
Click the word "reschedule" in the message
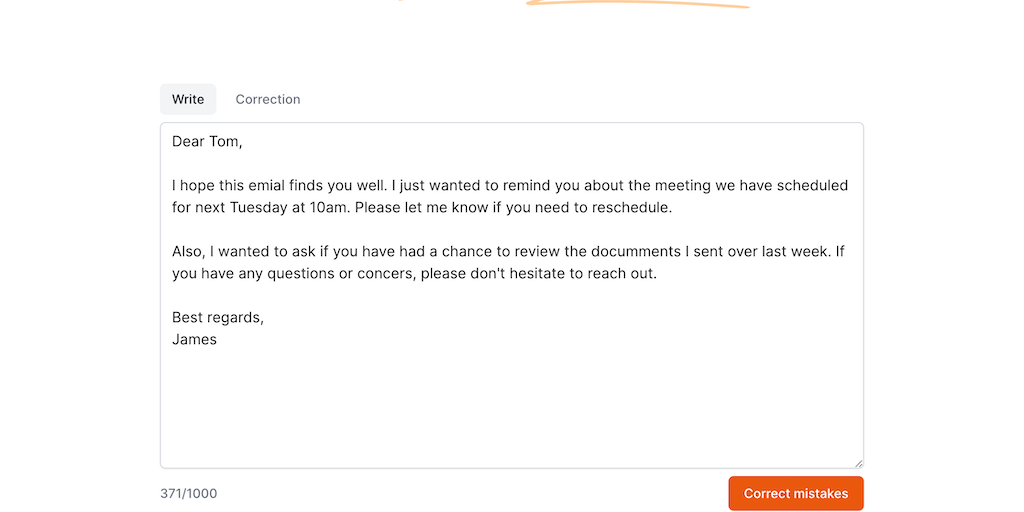click(631, 208)
